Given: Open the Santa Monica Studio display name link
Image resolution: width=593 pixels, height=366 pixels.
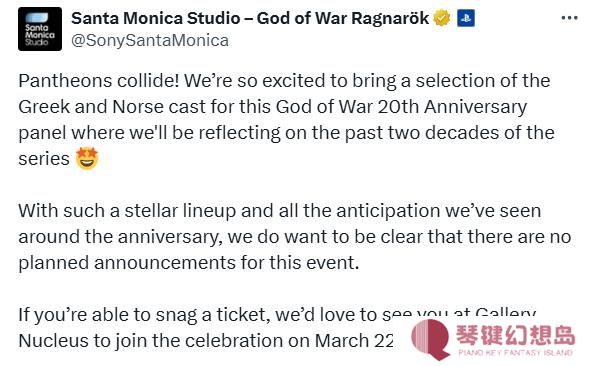Looking at the screenshot, I should click(250, 18).
